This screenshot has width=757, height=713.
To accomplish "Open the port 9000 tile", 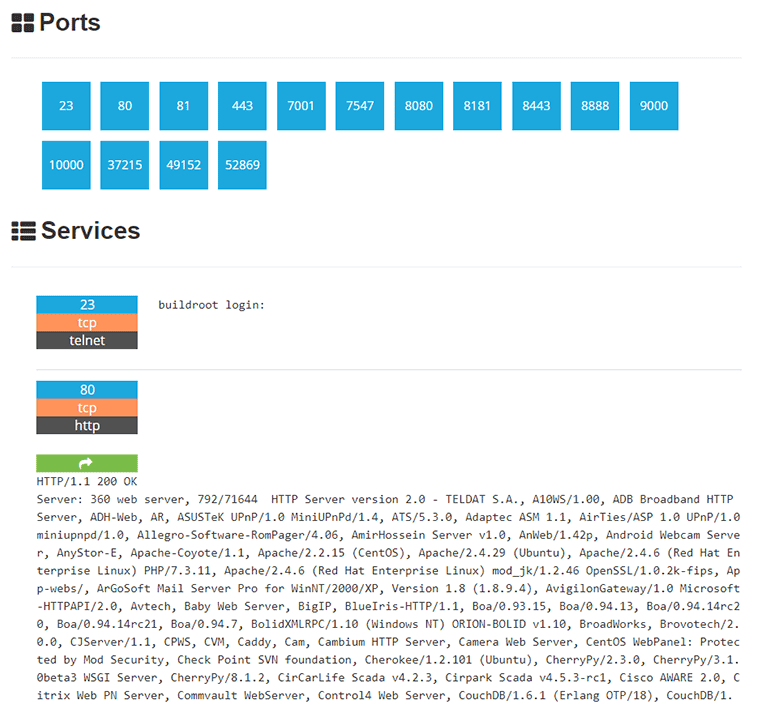I will coord(654,106).
